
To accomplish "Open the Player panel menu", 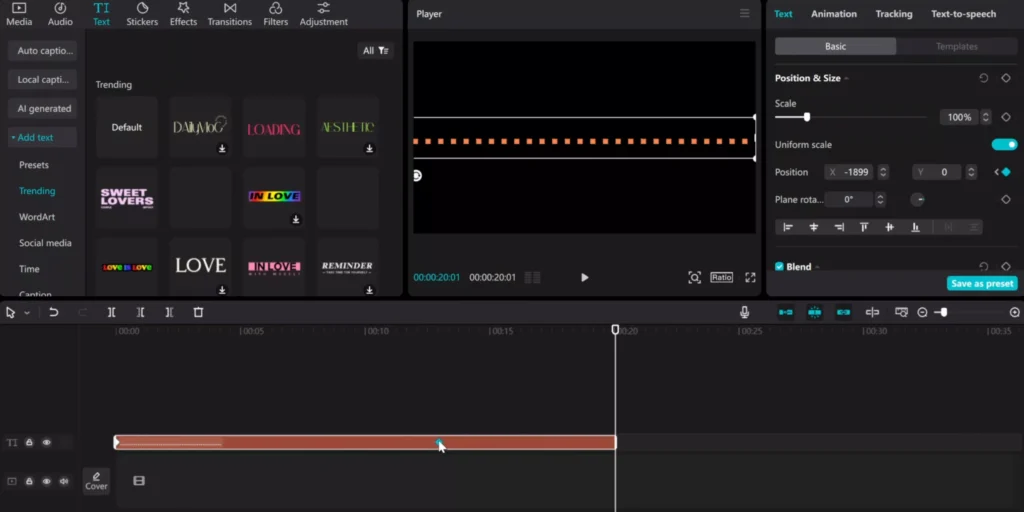I will point(744,13).
